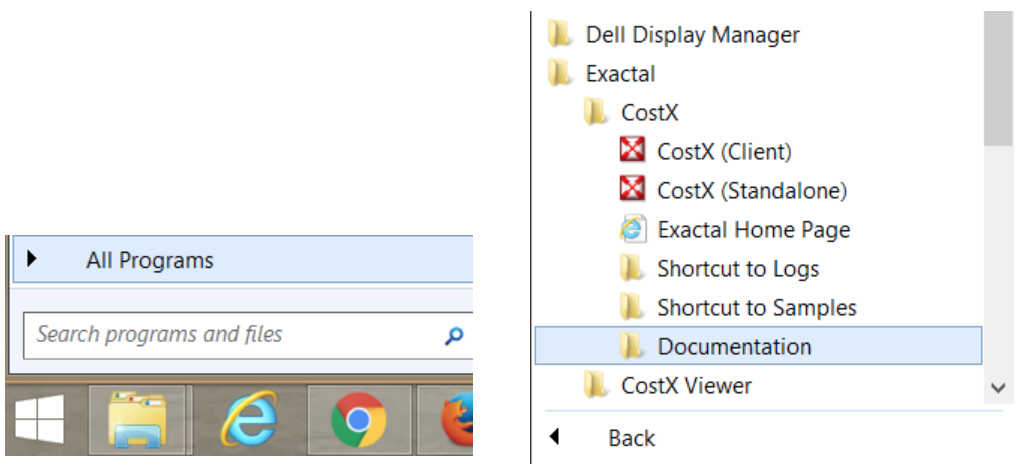The width and height of the screenshot is (1022, 468).
Task: Click in the Search programs and files box
Action: pyautogui.click(x=248, y=335)
